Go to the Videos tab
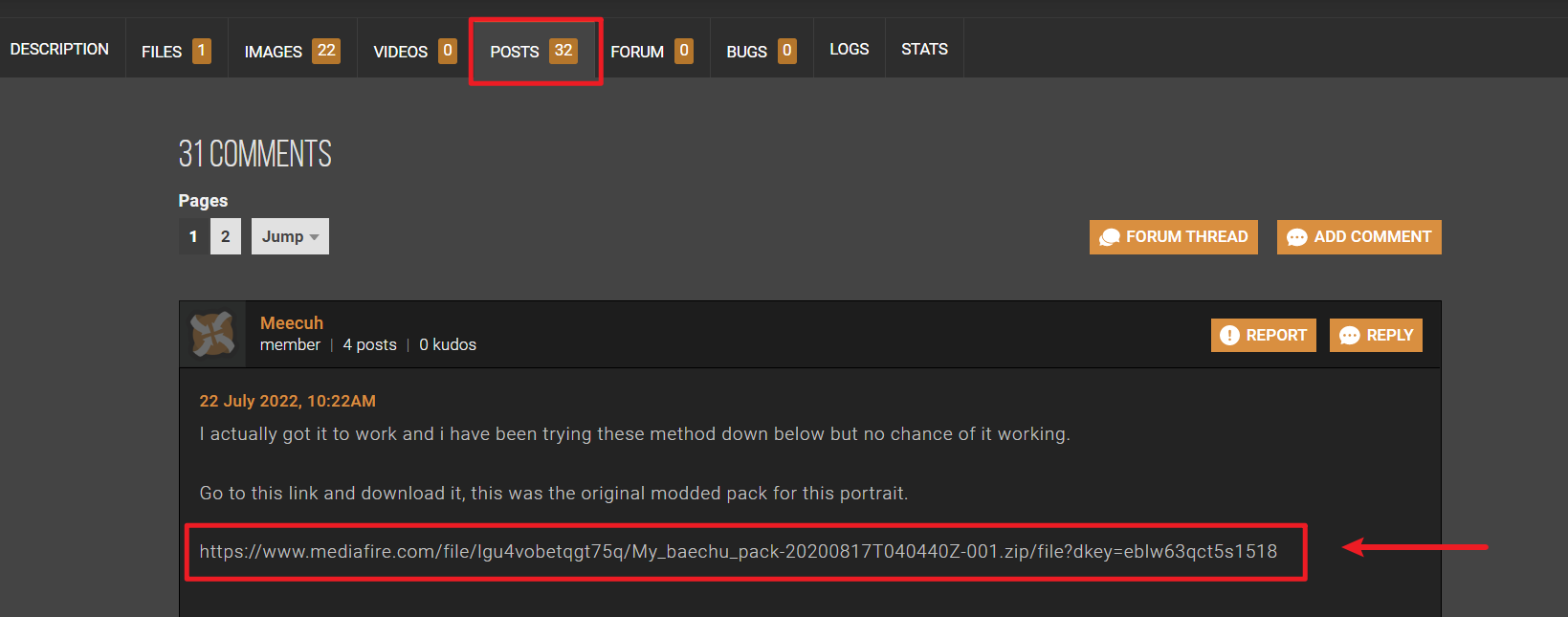Screen dimensions: 1568x617 415,51
